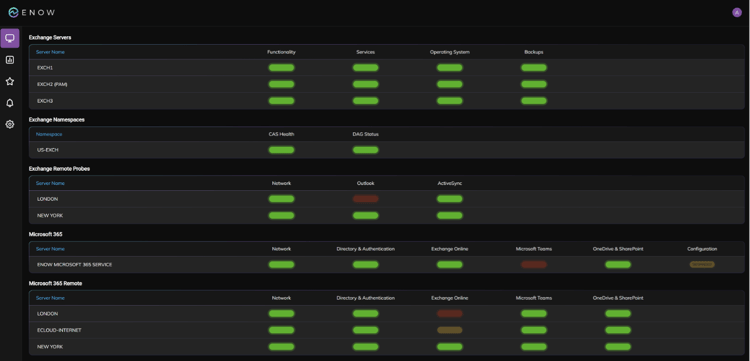Click the Operating System column header
This screenshot has height=361, width=750.
click(x=450, y=52)
